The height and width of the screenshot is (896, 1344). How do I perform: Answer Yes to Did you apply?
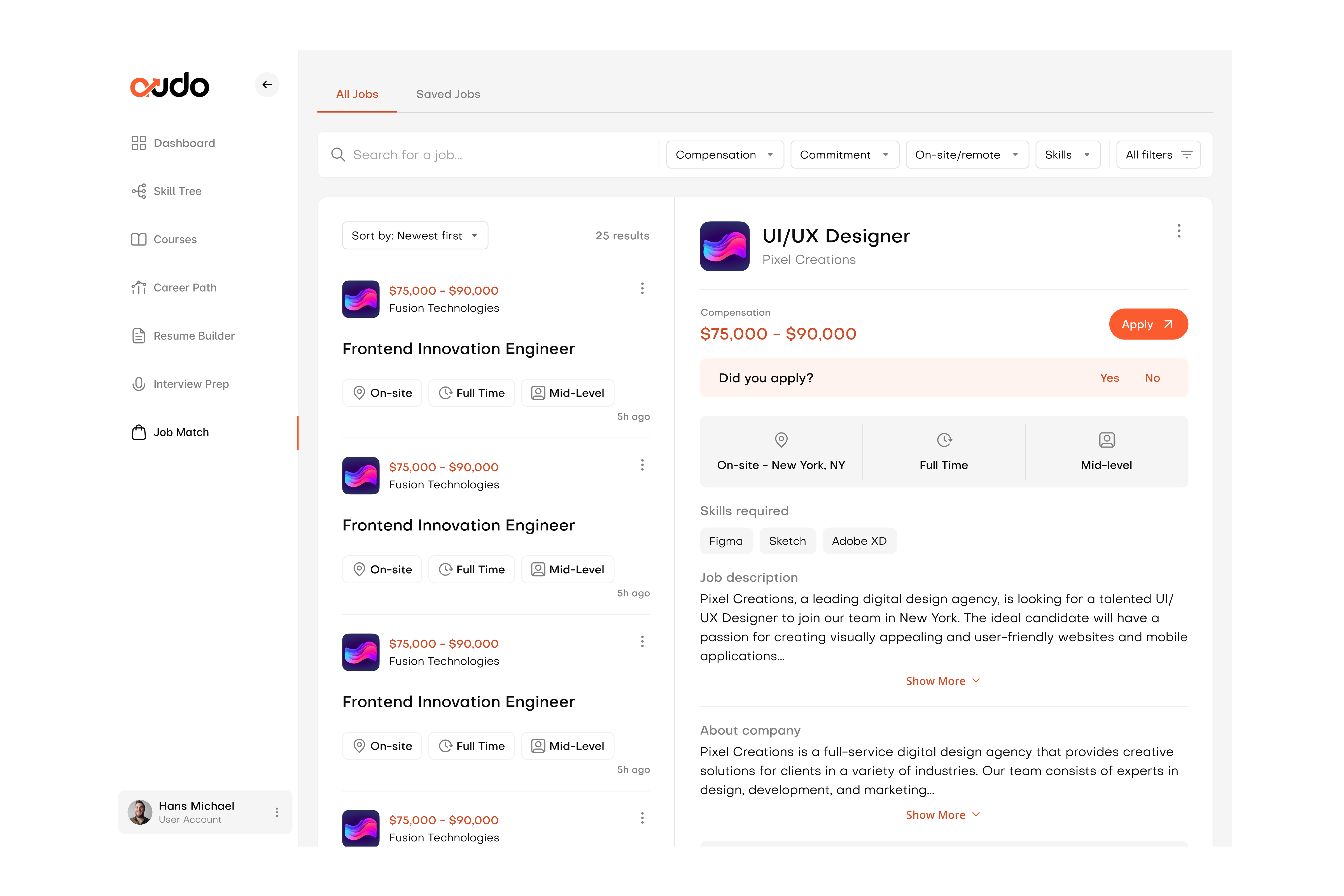[x=1109, y=378]
